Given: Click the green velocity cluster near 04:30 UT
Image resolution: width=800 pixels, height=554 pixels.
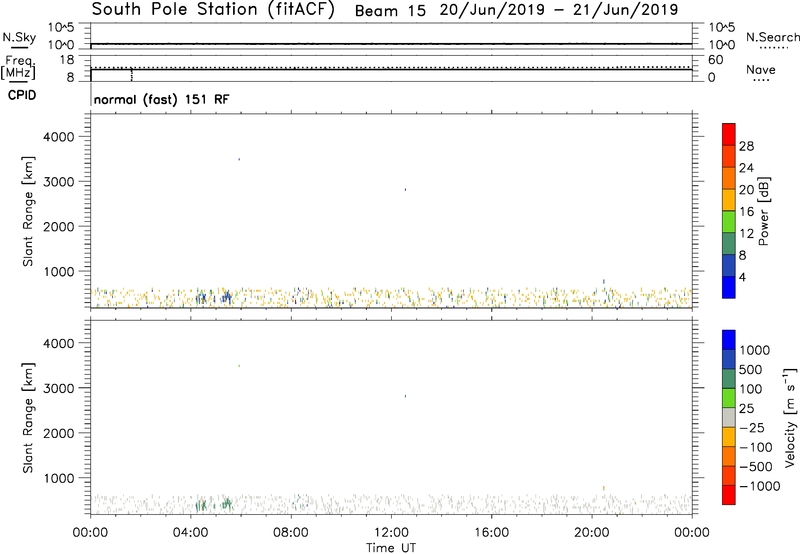Looking at the screenshot, I should 201,505.
